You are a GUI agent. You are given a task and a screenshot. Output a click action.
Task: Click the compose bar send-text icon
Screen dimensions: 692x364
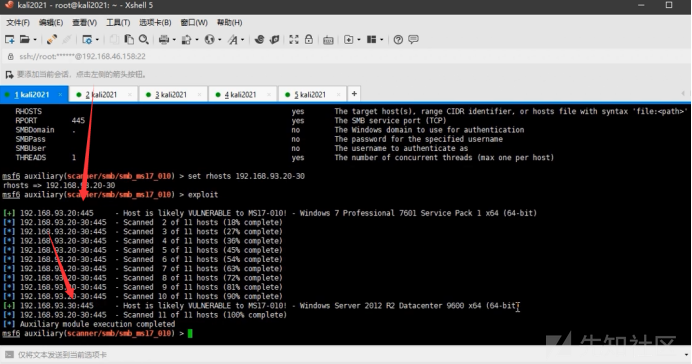tap(9, 354)
